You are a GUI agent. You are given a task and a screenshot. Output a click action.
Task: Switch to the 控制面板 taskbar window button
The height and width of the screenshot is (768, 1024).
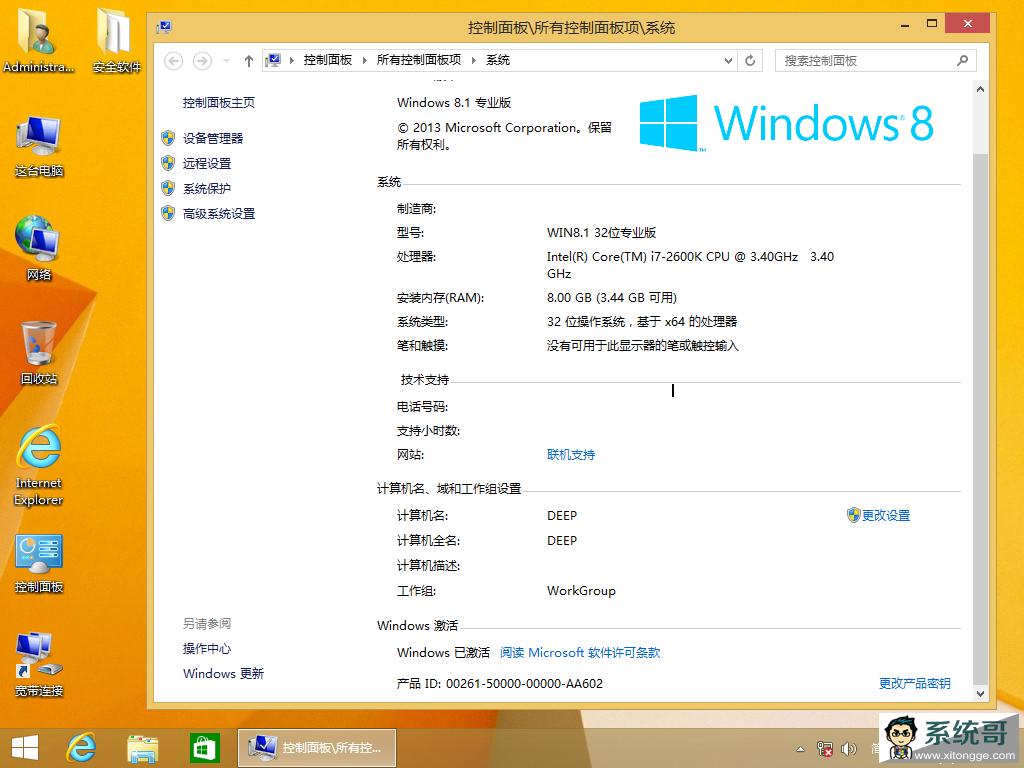tap(317, 748)
